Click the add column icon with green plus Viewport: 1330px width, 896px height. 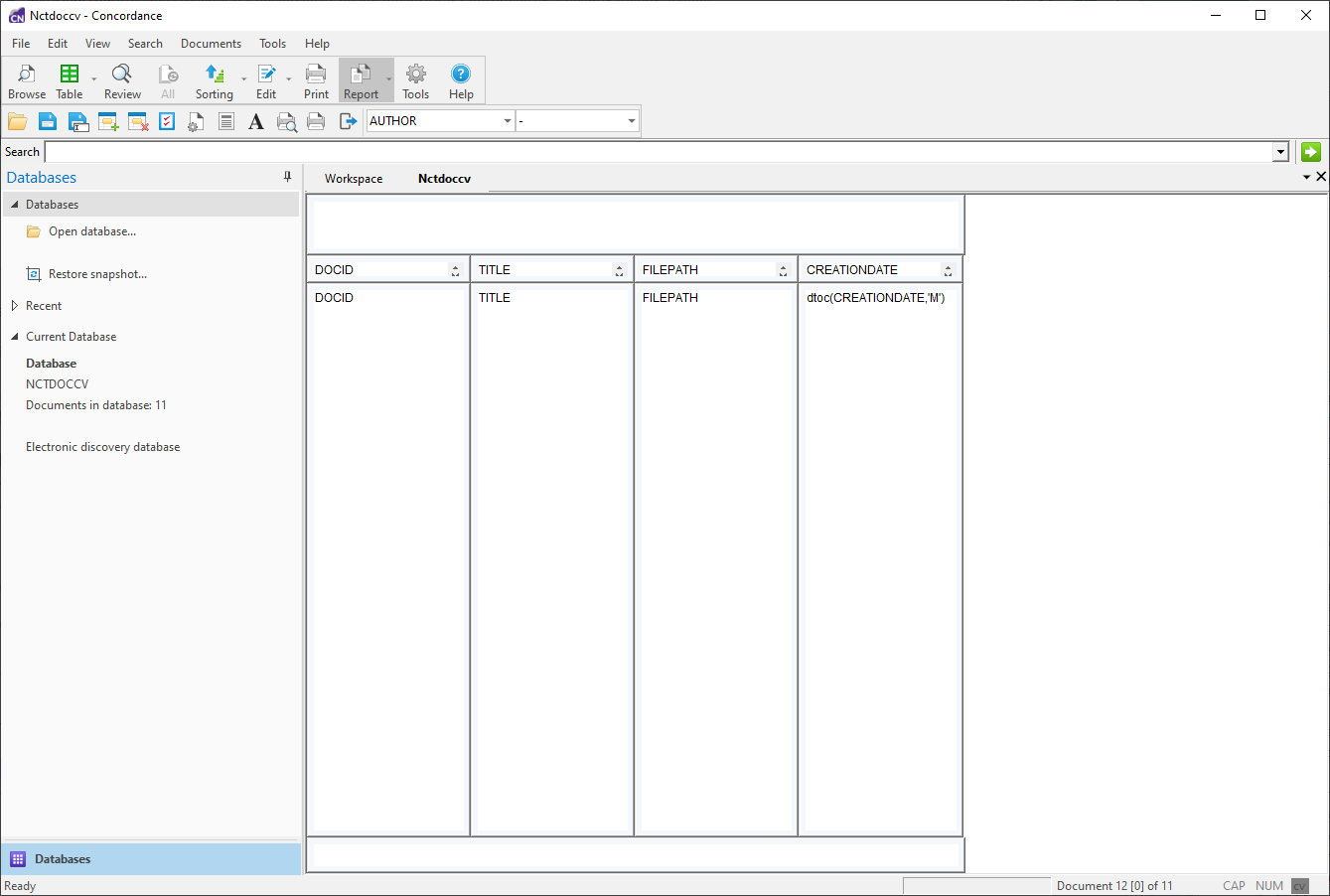(x=108, y=121)
